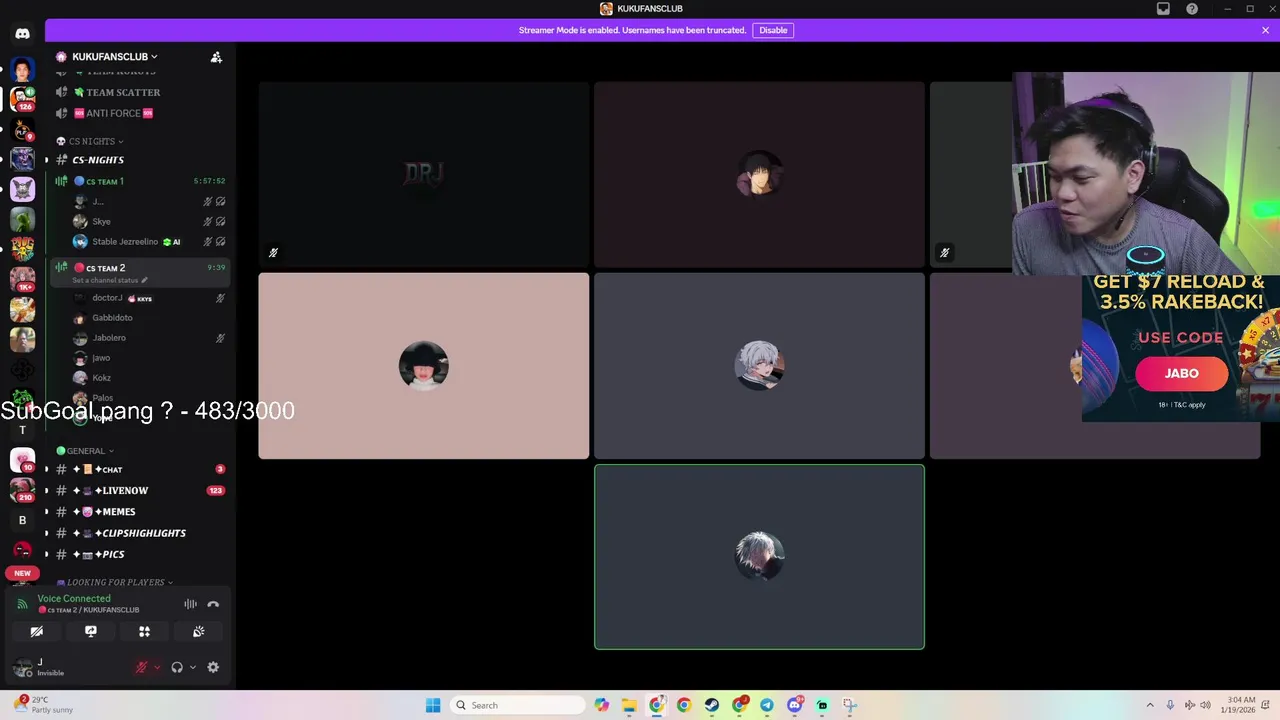The width and height of the screenshot is (1280, 720).
Task: Expand threads of MEMES channel
Action: tap(45, 512)
